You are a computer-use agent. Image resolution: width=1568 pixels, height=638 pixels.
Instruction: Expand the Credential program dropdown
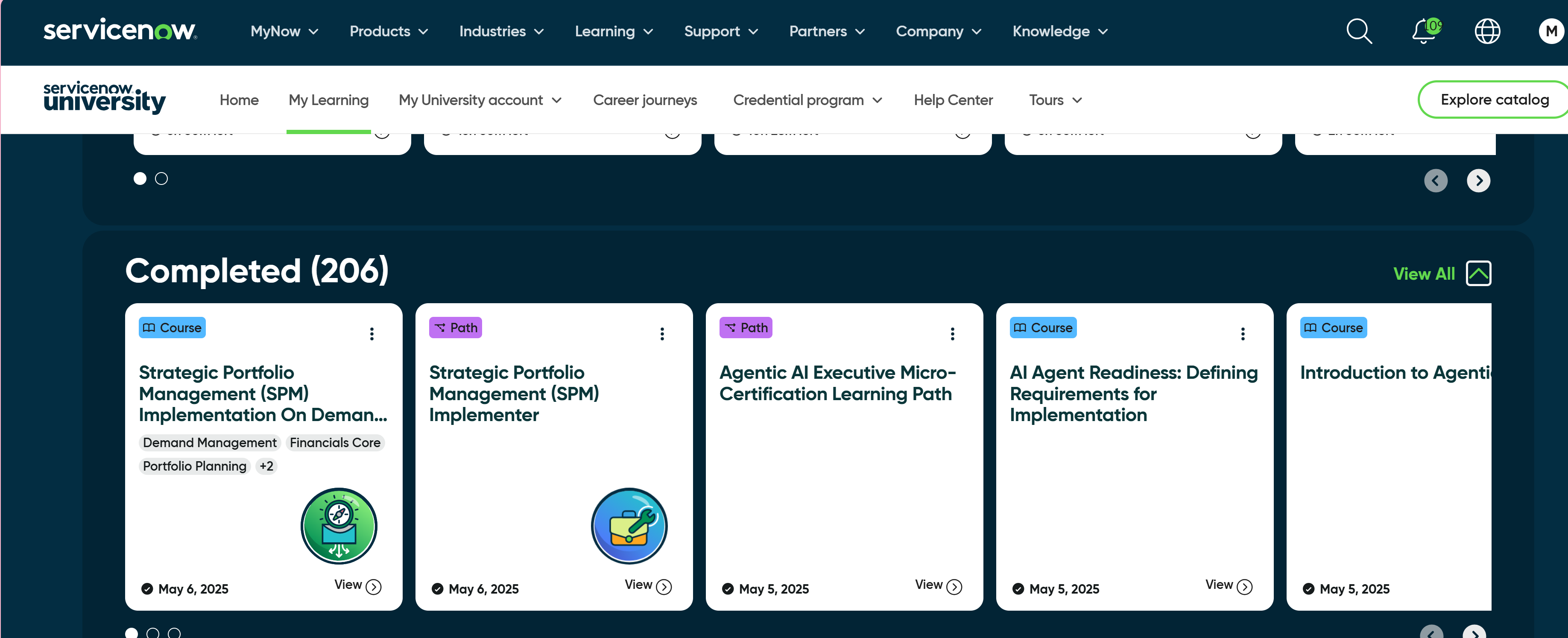coord(807,100)
